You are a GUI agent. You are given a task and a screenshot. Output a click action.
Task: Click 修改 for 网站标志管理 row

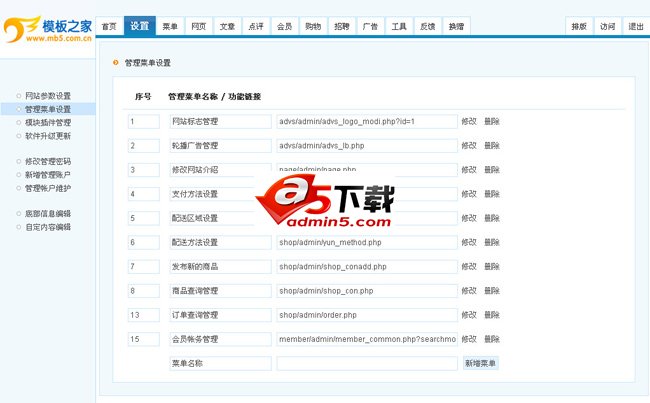[x=469, y=121]
